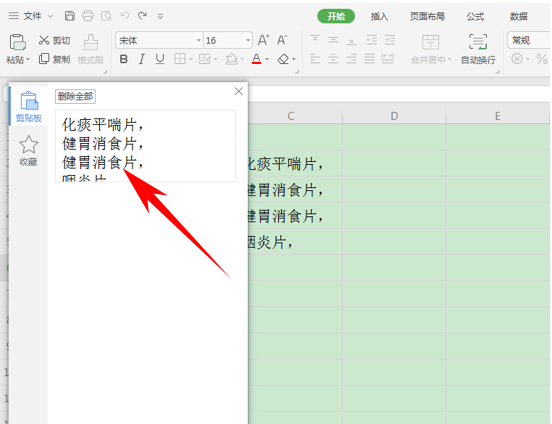This screenshot has height=424, width=552.
Task: Click the Save icon in quick toolbar
Action: pyautogui.click(x=69, y=16)
